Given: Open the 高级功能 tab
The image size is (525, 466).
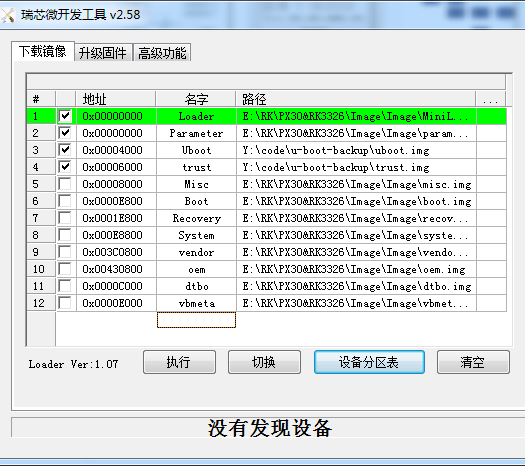Looking at the screenshot, I should point(162,53).
